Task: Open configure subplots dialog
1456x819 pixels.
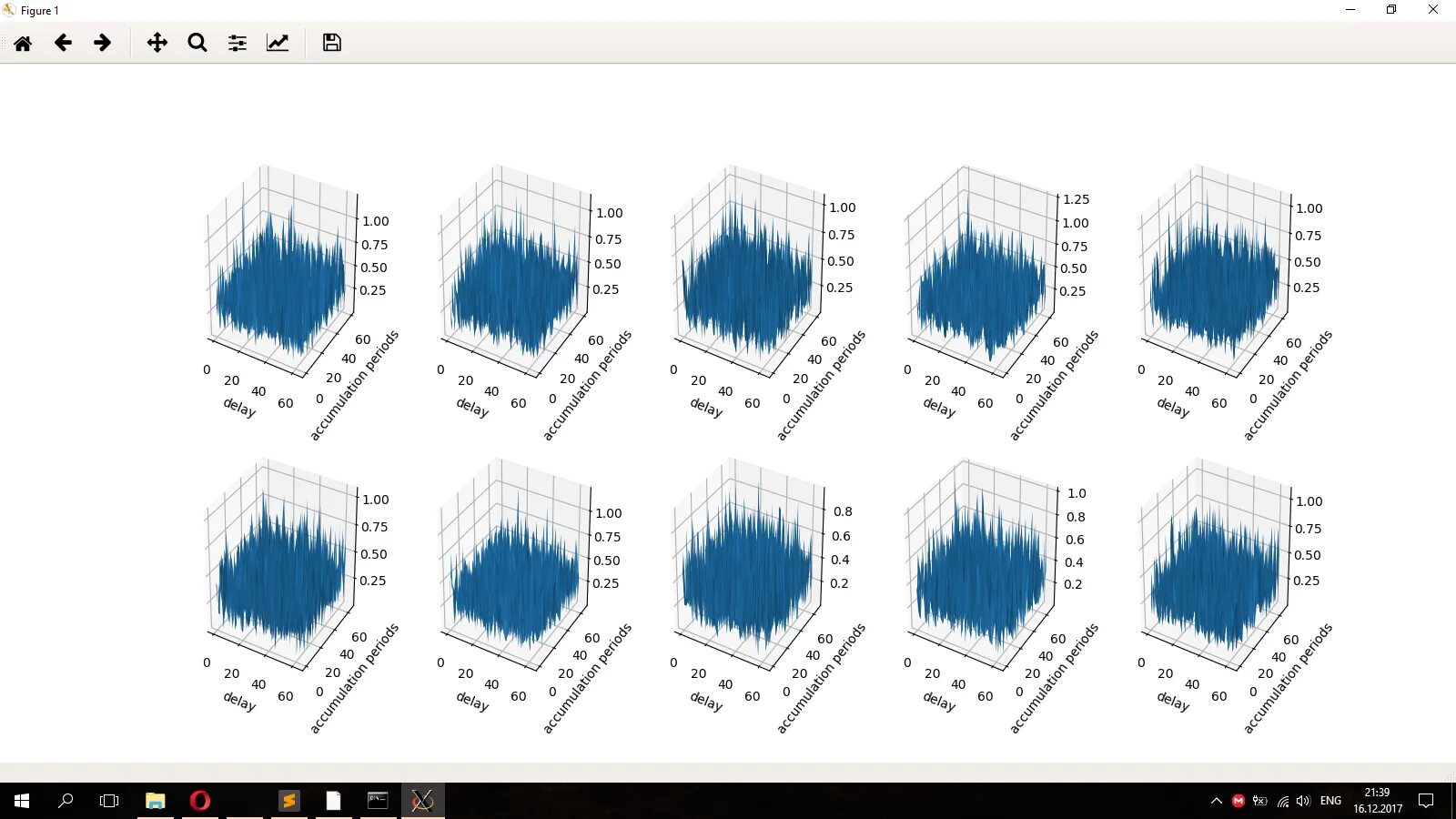Action: coord(238,43)
